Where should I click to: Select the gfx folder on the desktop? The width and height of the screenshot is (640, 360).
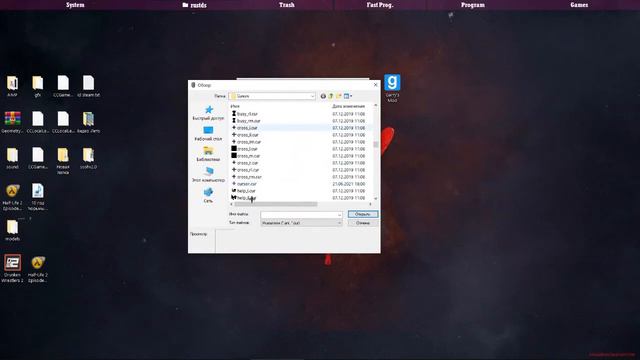pyautogui.click(x=38, y=86)
